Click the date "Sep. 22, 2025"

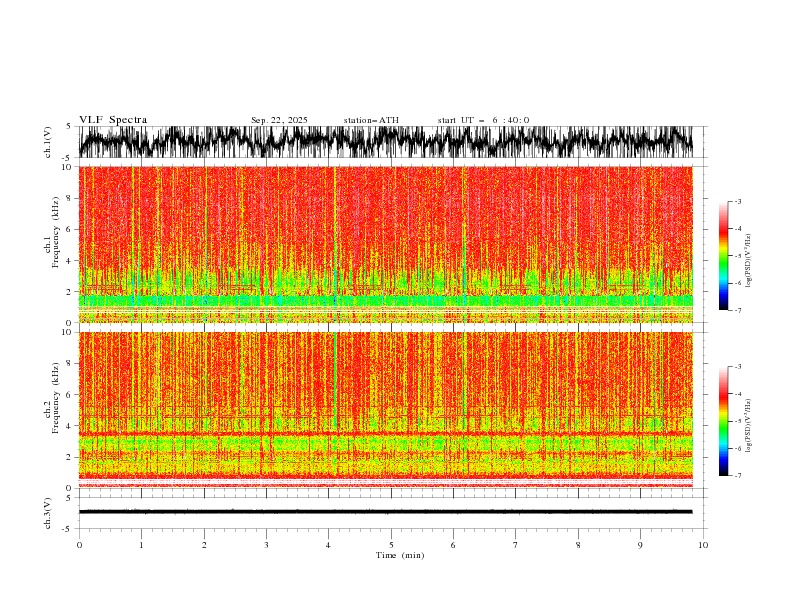(279, 120)
